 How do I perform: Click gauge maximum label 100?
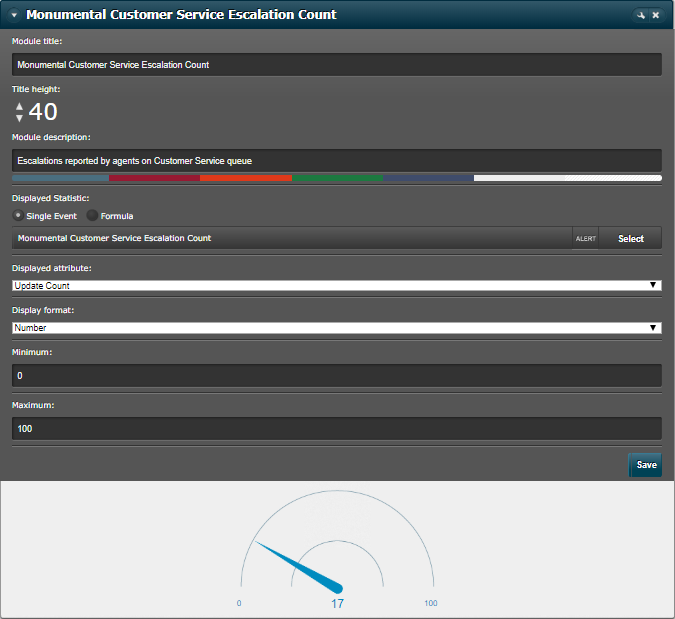click(430, 603)
